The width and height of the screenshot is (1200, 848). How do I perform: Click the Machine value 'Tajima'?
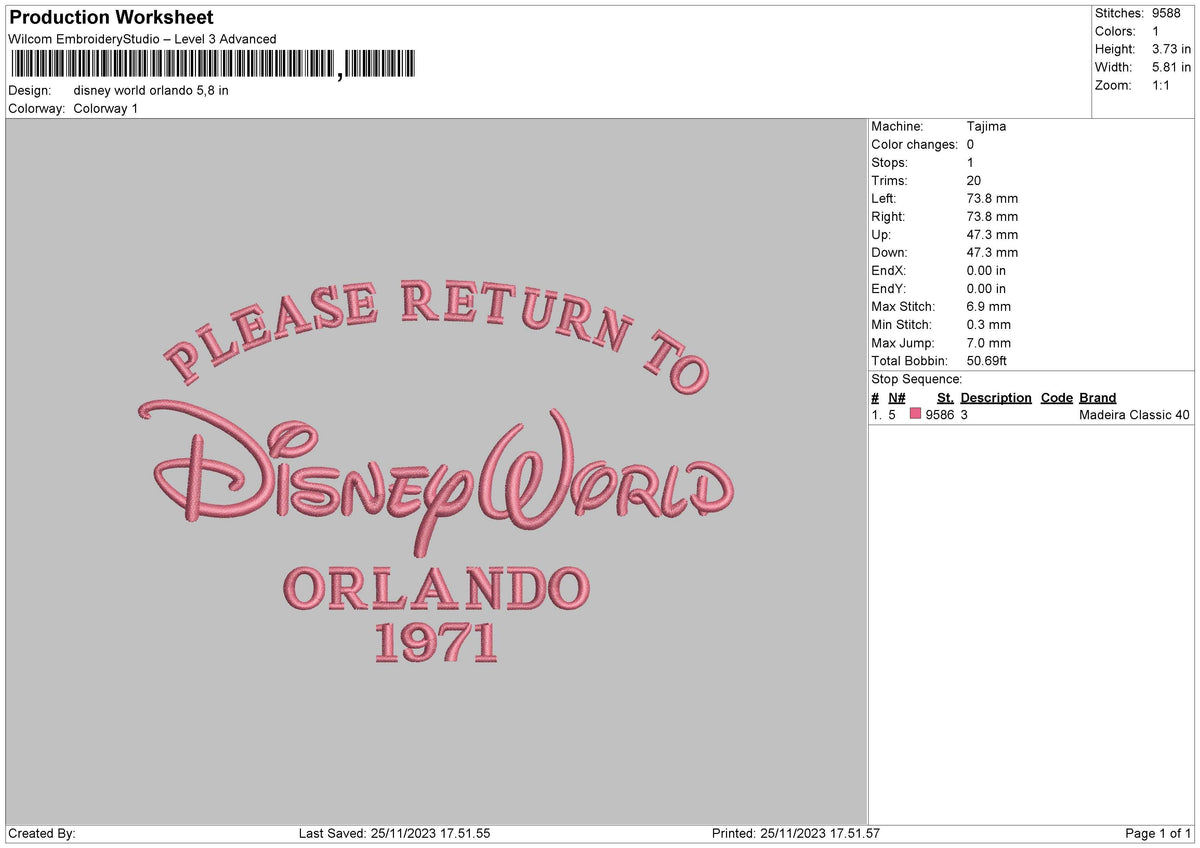click(x=986, y=126)
